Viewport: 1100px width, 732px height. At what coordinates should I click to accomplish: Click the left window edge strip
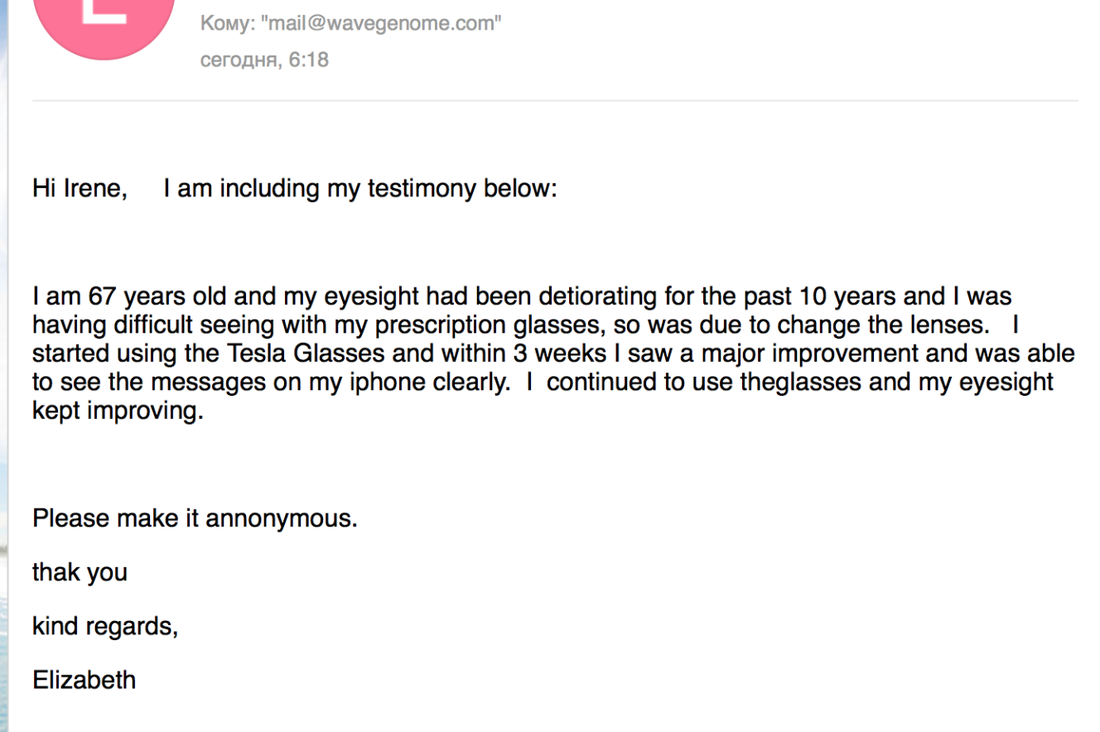tap(4, 366)
